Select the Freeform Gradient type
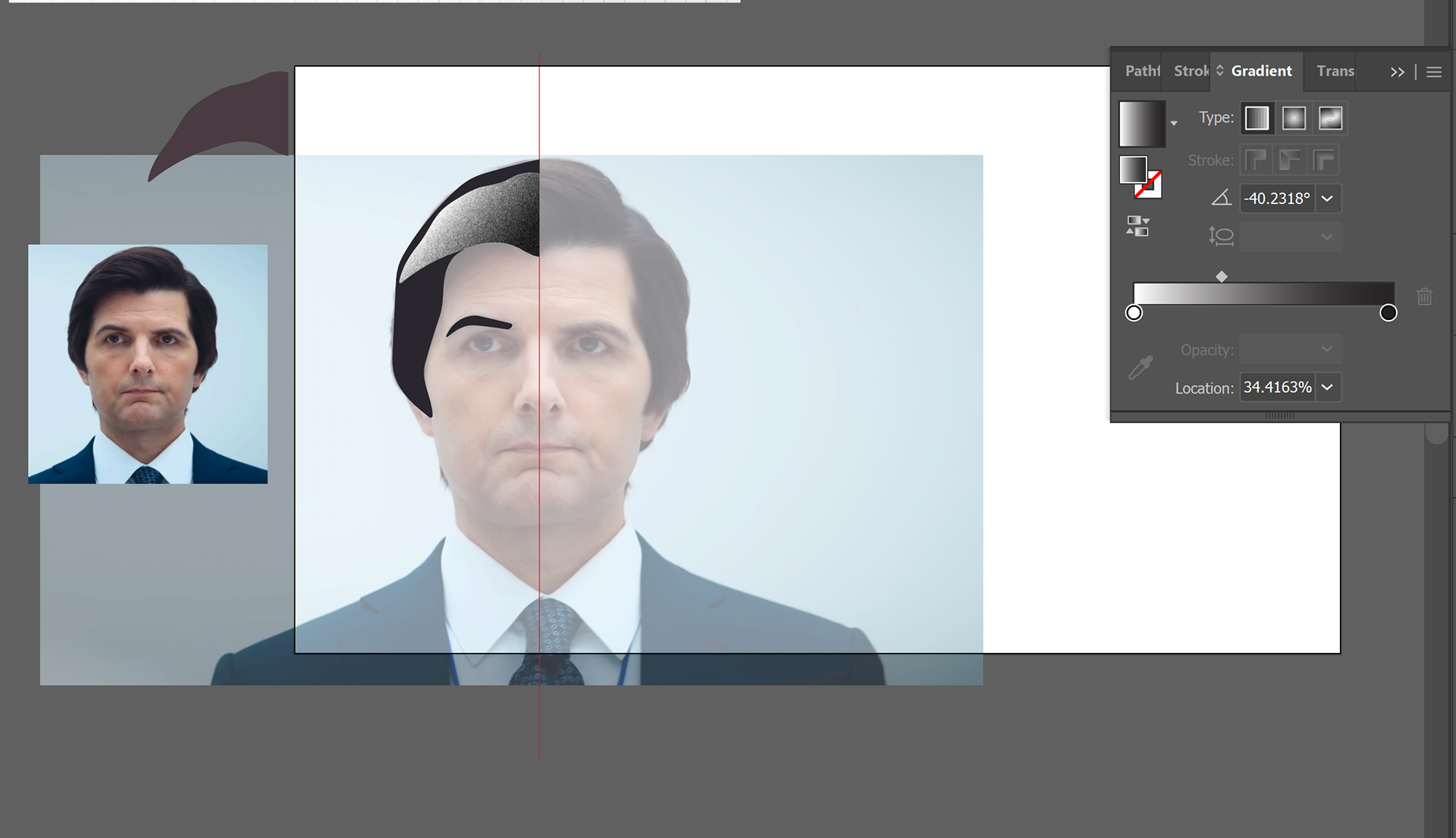 point(1330,118)
